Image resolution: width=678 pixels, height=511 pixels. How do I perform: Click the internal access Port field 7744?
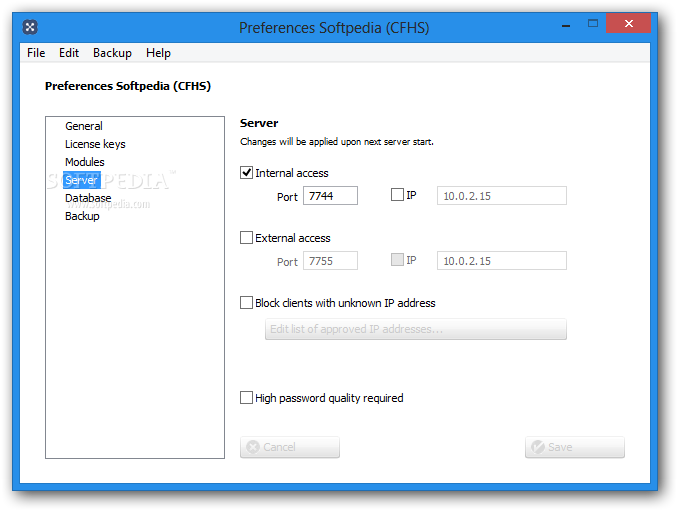coord(330,196)
